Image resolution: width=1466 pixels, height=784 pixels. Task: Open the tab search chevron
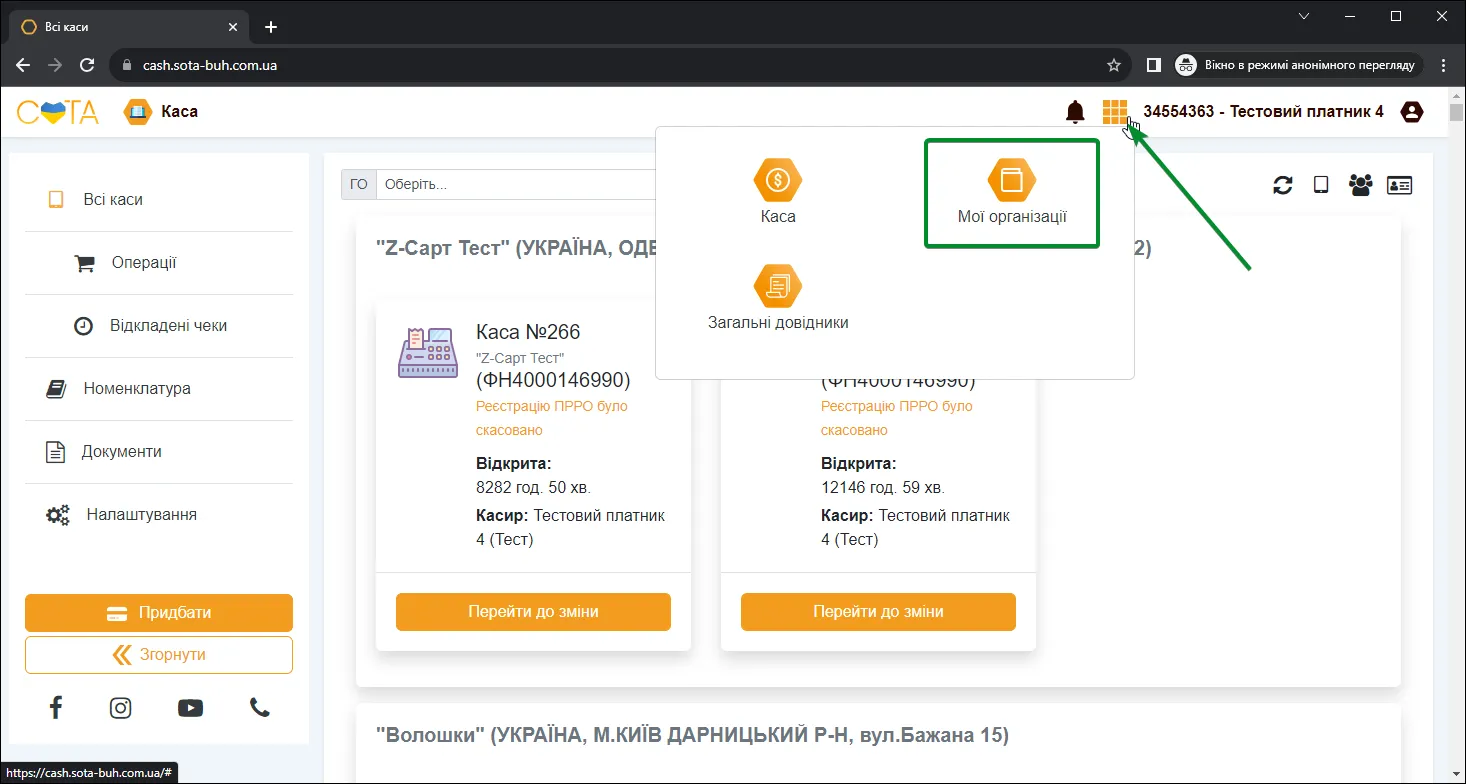(1304, 16)
